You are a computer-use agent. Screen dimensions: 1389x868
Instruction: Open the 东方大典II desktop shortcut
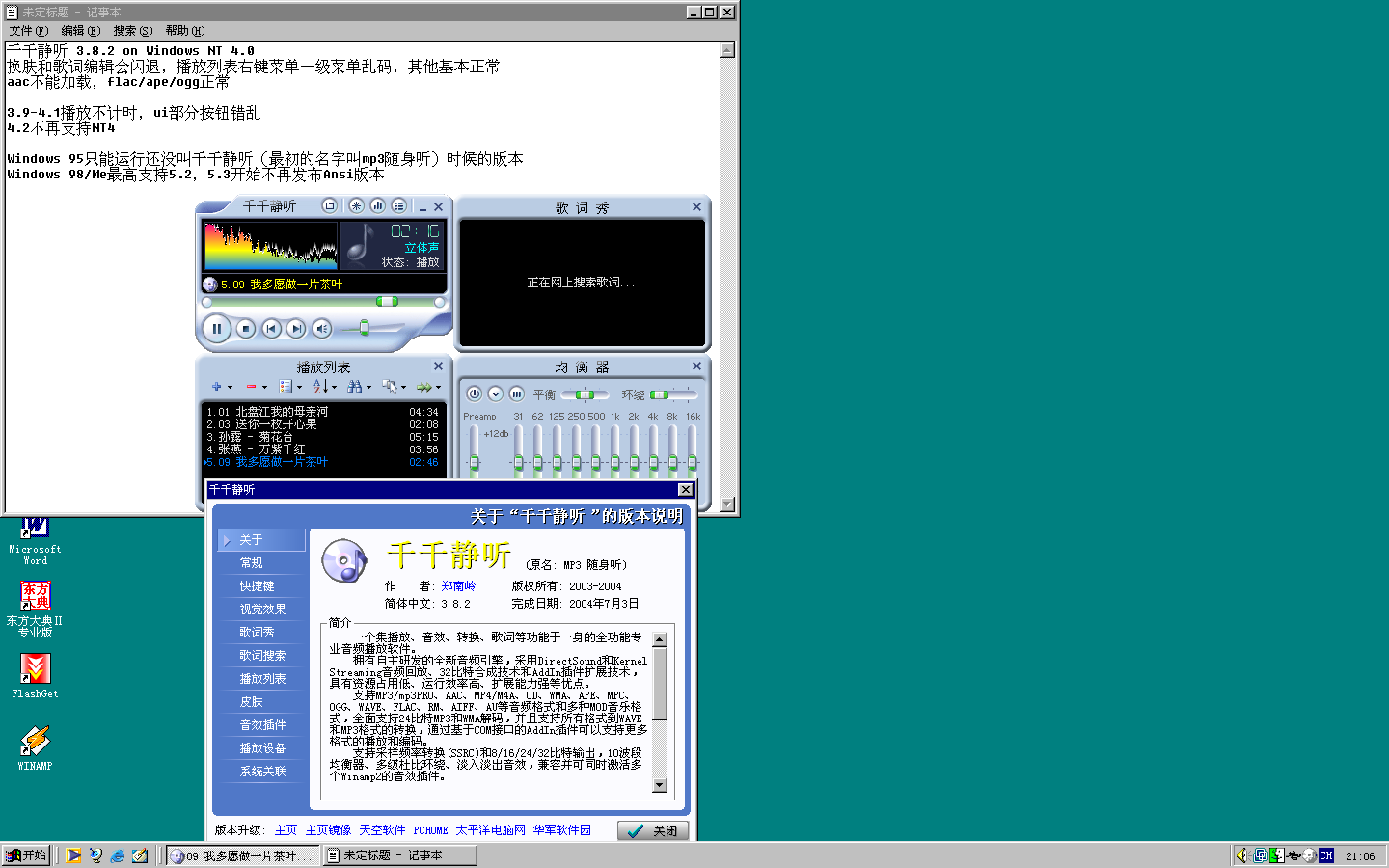coord(35,609)
